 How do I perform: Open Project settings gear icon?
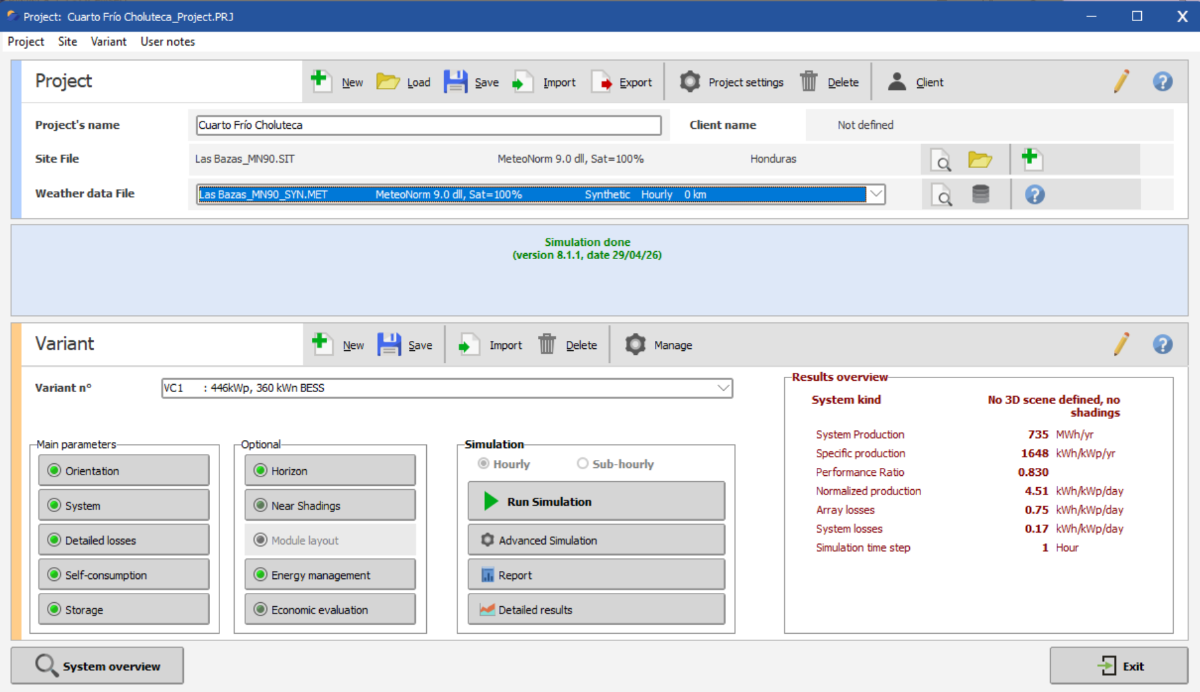pos(690,82)
